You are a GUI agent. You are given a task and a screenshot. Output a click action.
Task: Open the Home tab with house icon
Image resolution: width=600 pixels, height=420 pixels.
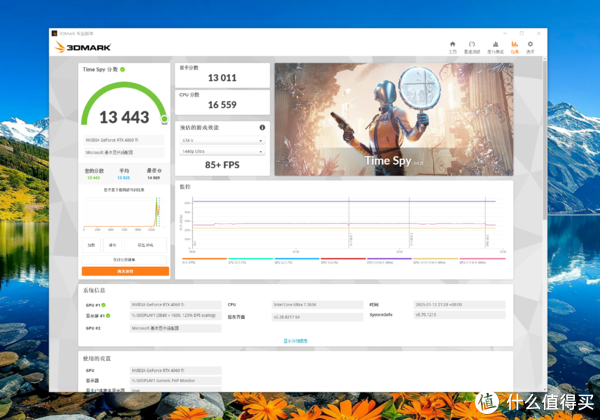pos(452,46)
